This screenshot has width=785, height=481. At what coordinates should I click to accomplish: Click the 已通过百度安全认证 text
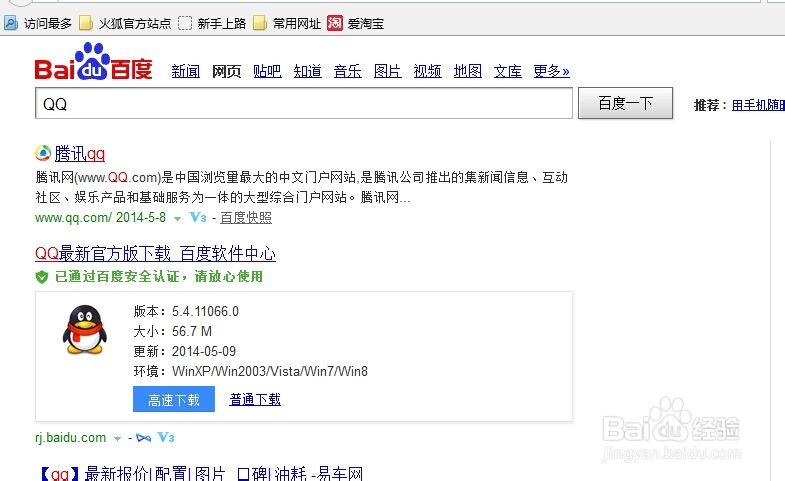(x=159, y=277)
